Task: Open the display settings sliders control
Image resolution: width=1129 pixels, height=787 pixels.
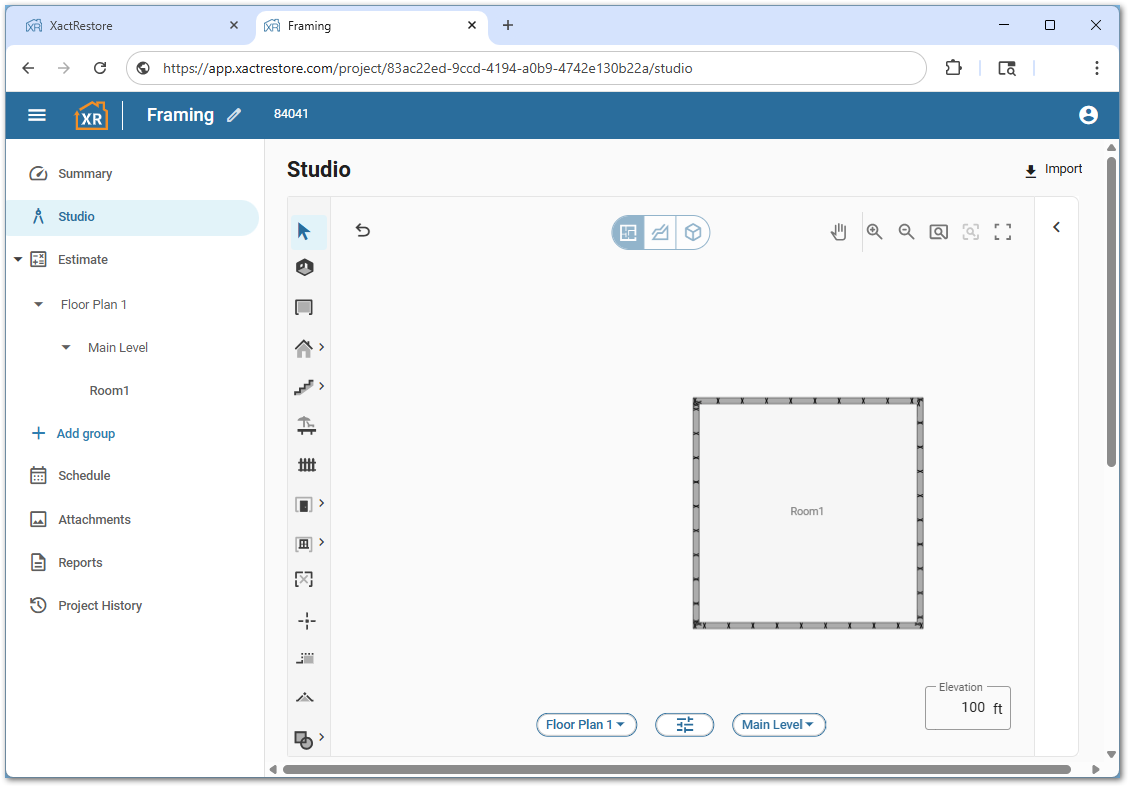Action: [684, 725]
